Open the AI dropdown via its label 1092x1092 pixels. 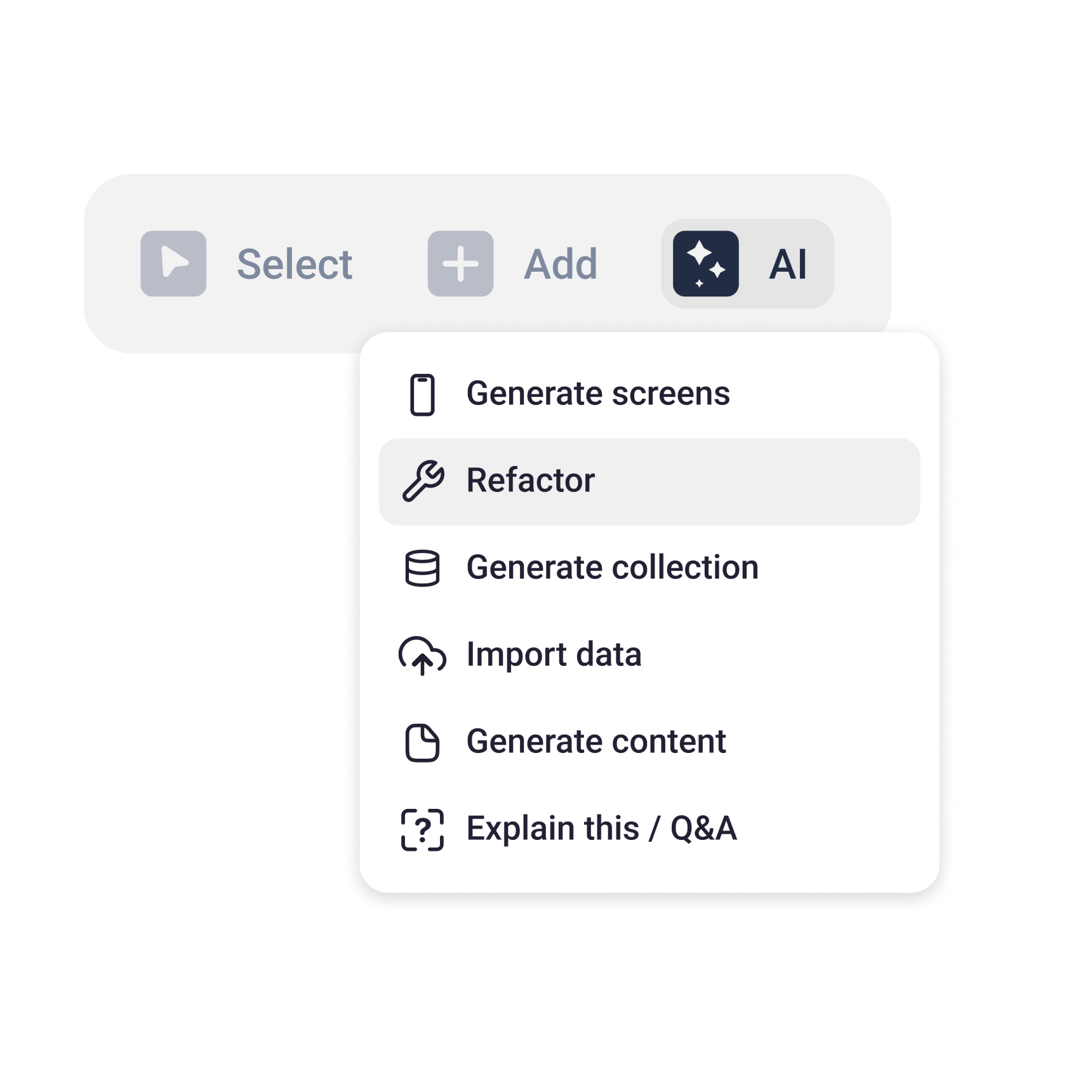(x=788, y=264)
